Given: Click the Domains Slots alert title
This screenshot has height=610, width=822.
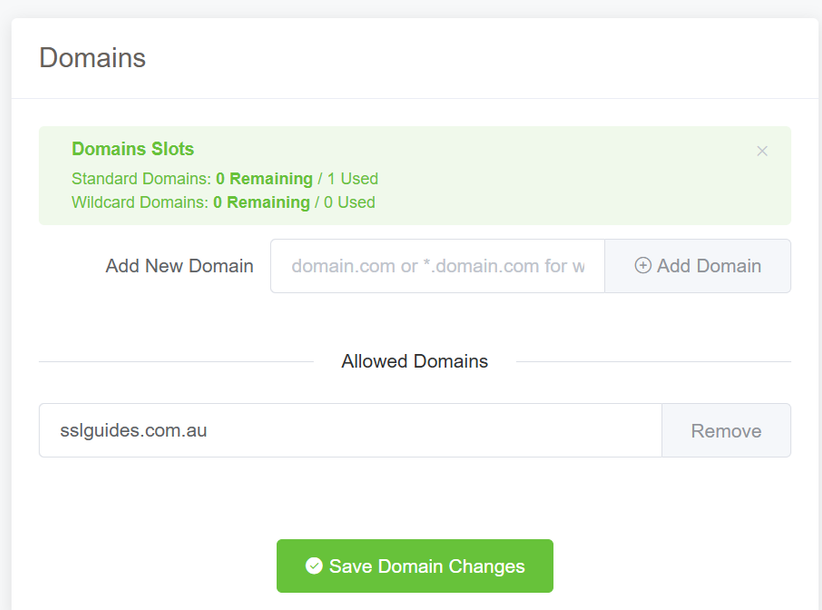Looking at the screenshot, I should 133,149.
